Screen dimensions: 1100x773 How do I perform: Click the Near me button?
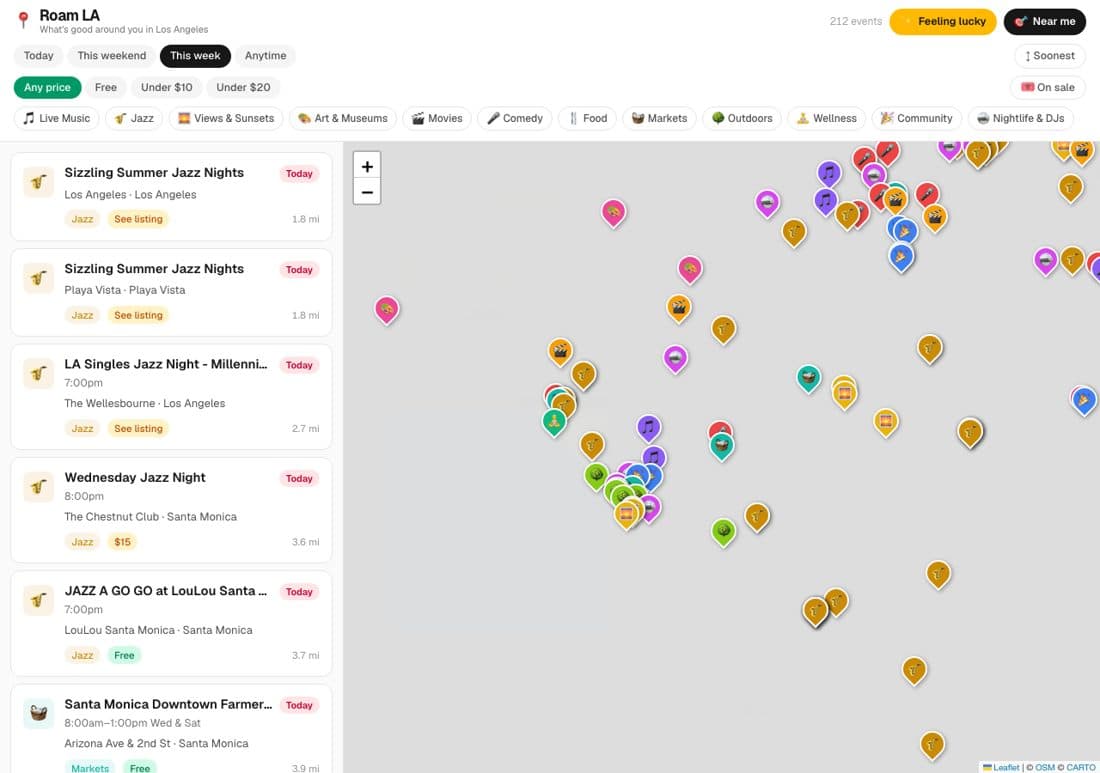(x=1045, y=22)
